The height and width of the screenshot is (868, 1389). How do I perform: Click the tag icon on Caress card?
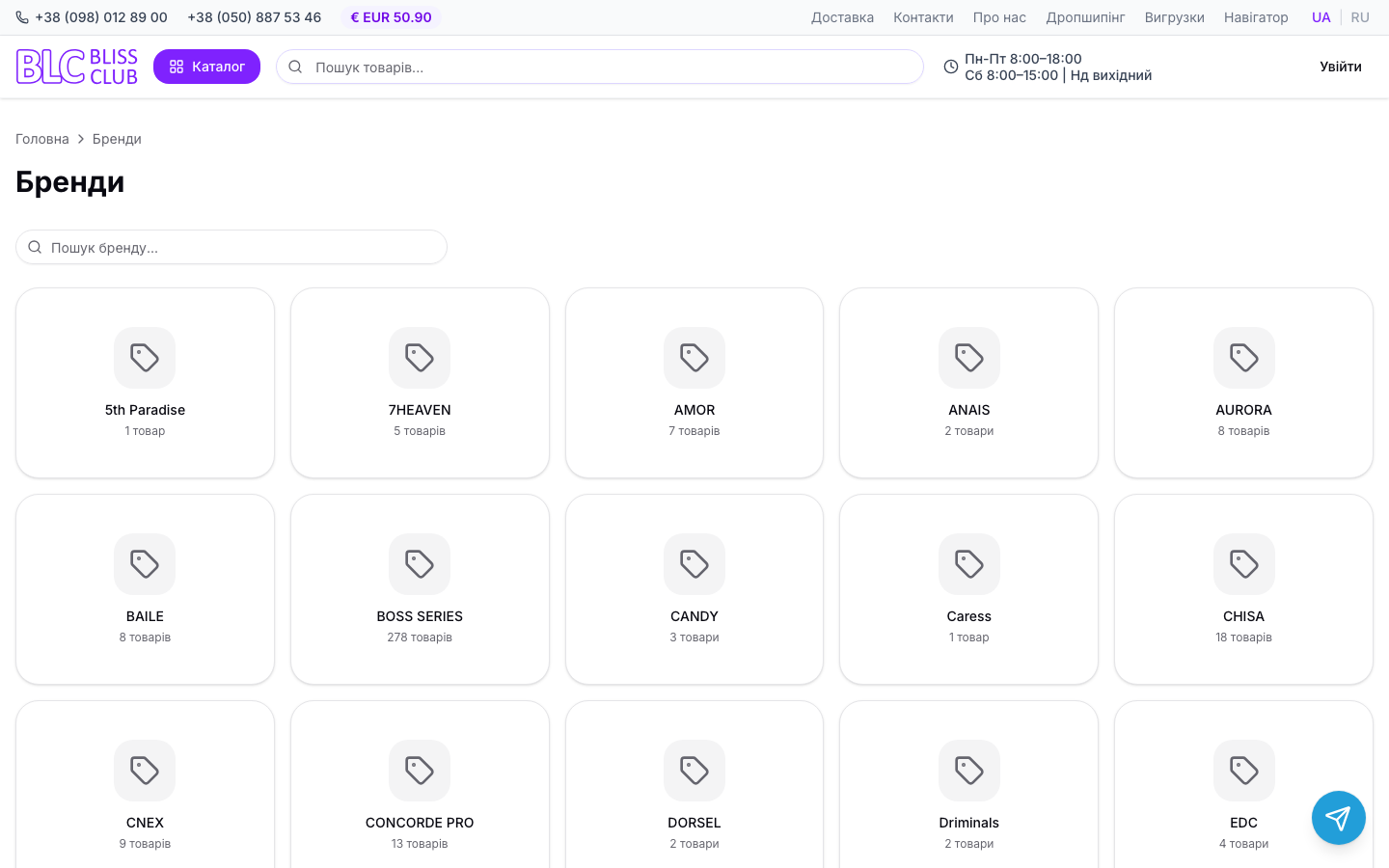(969, 564)
